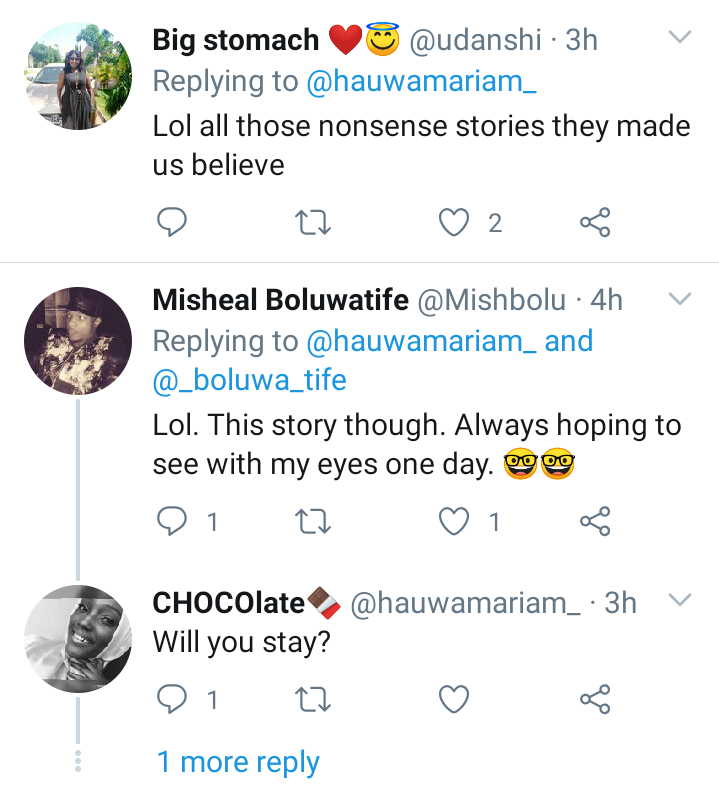Open @hauwamariam_ link in Big stomach's reply
This screenshot has width=719, height=799.
click(419, 84)
